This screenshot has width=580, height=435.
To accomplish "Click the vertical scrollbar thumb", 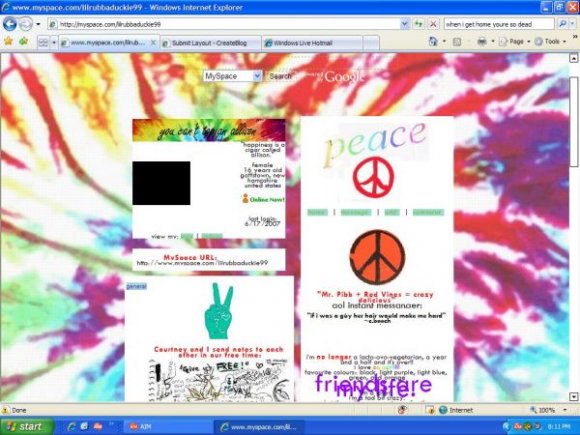I will [574, 122].
